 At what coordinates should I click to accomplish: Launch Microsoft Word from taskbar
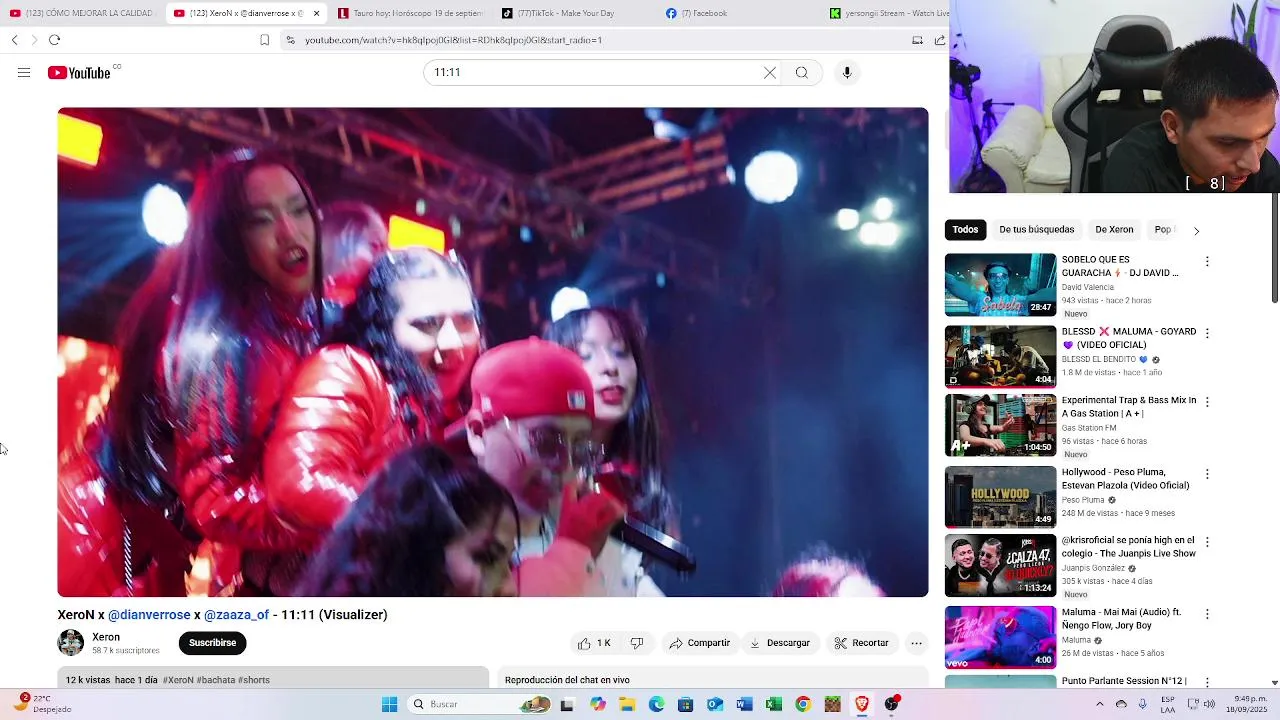pyautogui.click(x=744, y=704)
